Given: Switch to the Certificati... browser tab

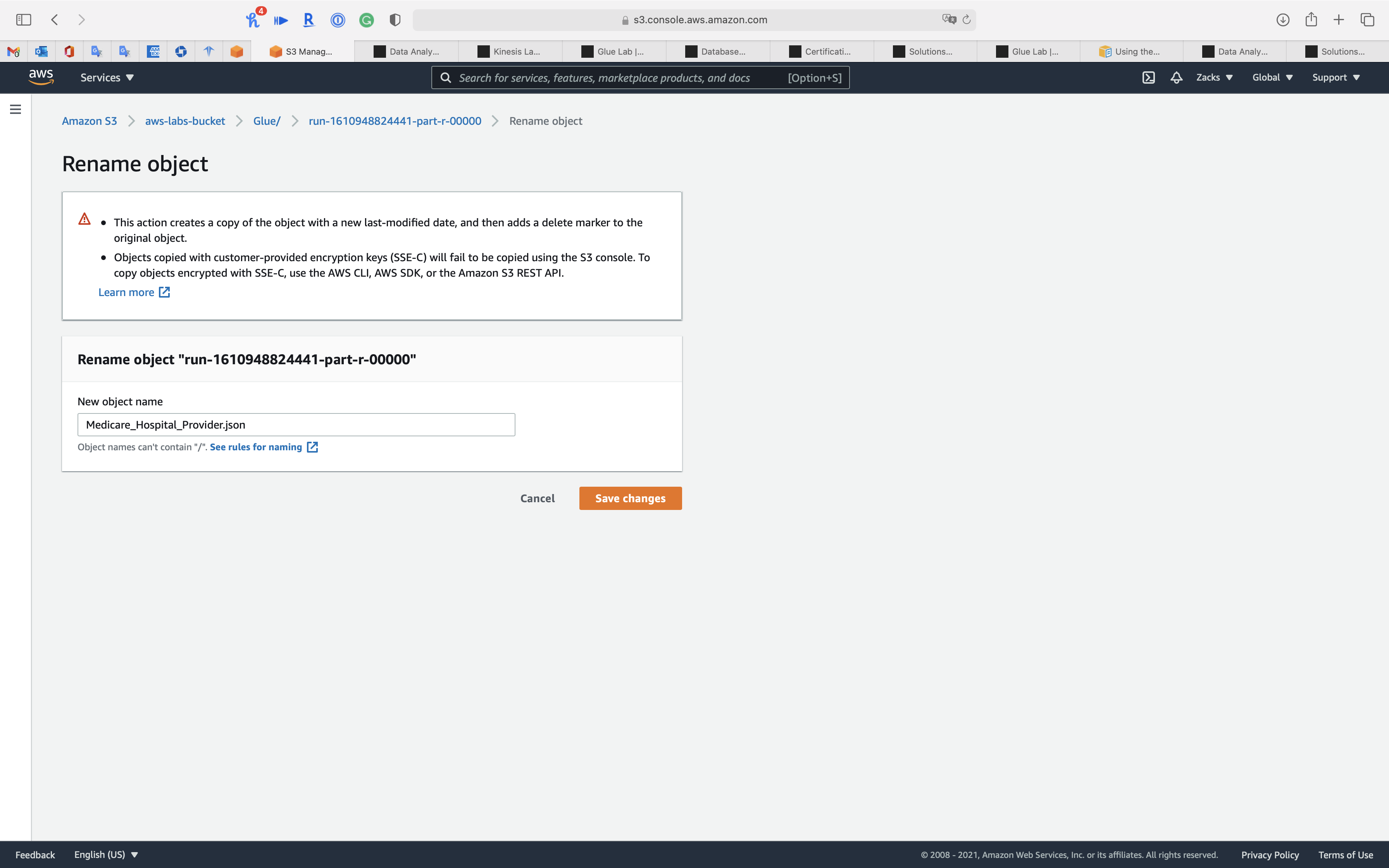Looking at the screenshot, I should [821, 52].
